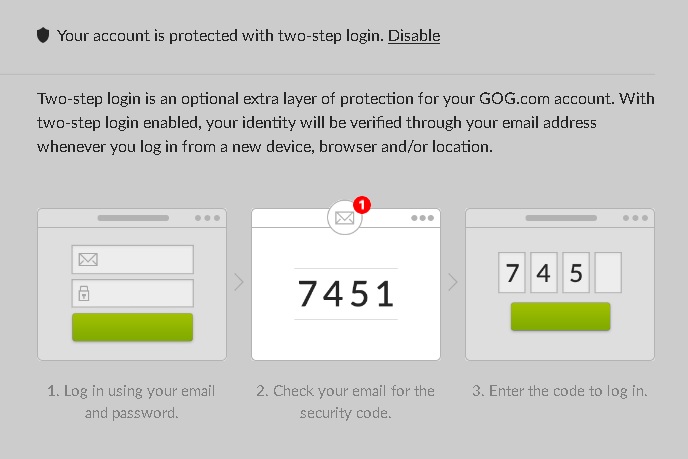Image resolution: width=688 pixels, height=459 pixels.
Task: Click the round mail icon above the code
Action: point(345,217)
